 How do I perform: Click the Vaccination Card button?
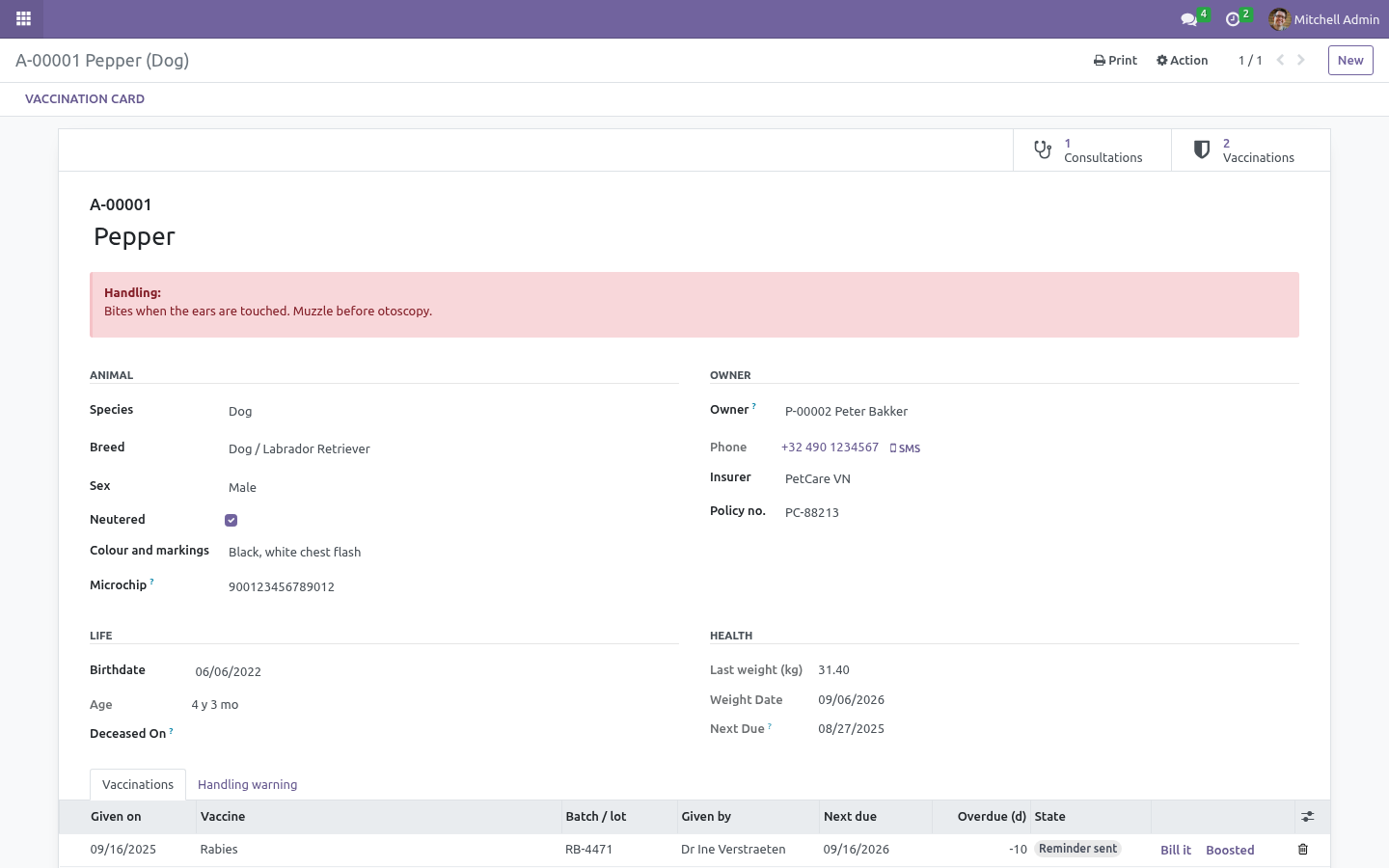click(x=85, y=99)
